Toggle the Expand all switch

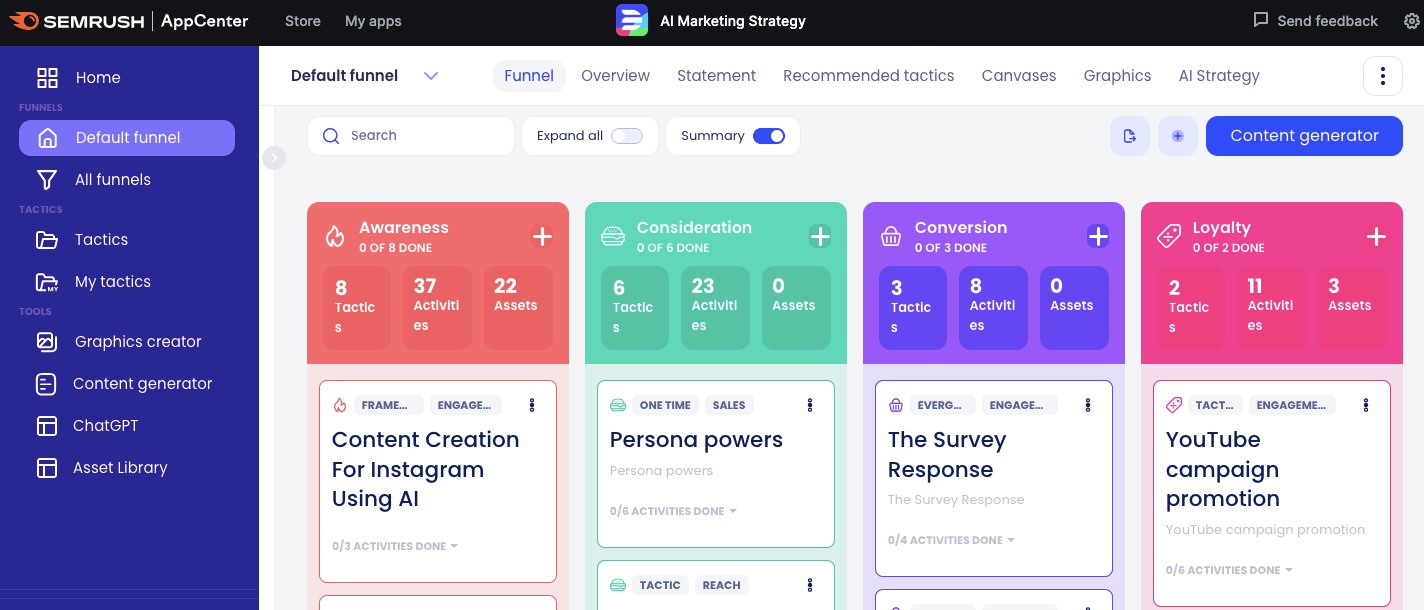tap(627, 136)
